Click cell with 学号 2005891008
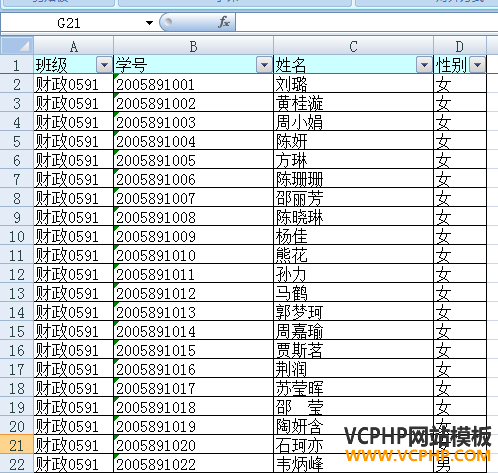 pos(193,217)
